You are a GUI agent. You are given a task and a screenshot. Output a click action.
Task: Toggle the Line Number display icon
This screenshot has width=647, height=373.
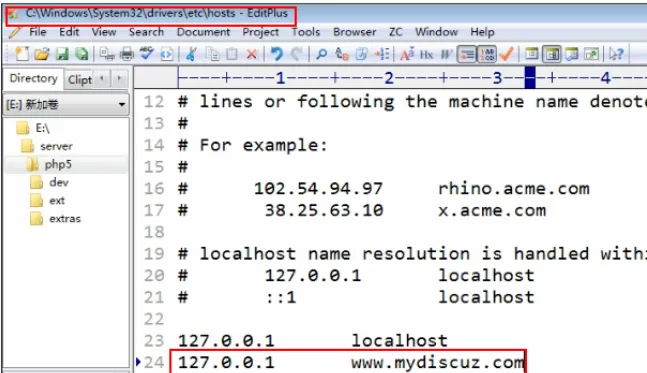point(487,54)
